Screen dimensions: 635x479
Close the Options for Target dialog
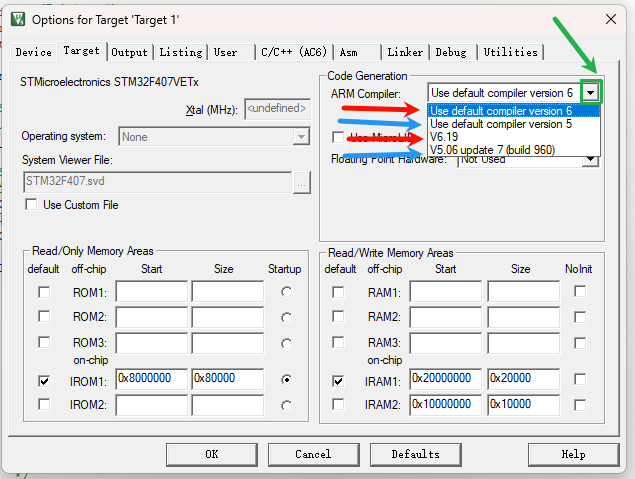[x=611, y=19]
